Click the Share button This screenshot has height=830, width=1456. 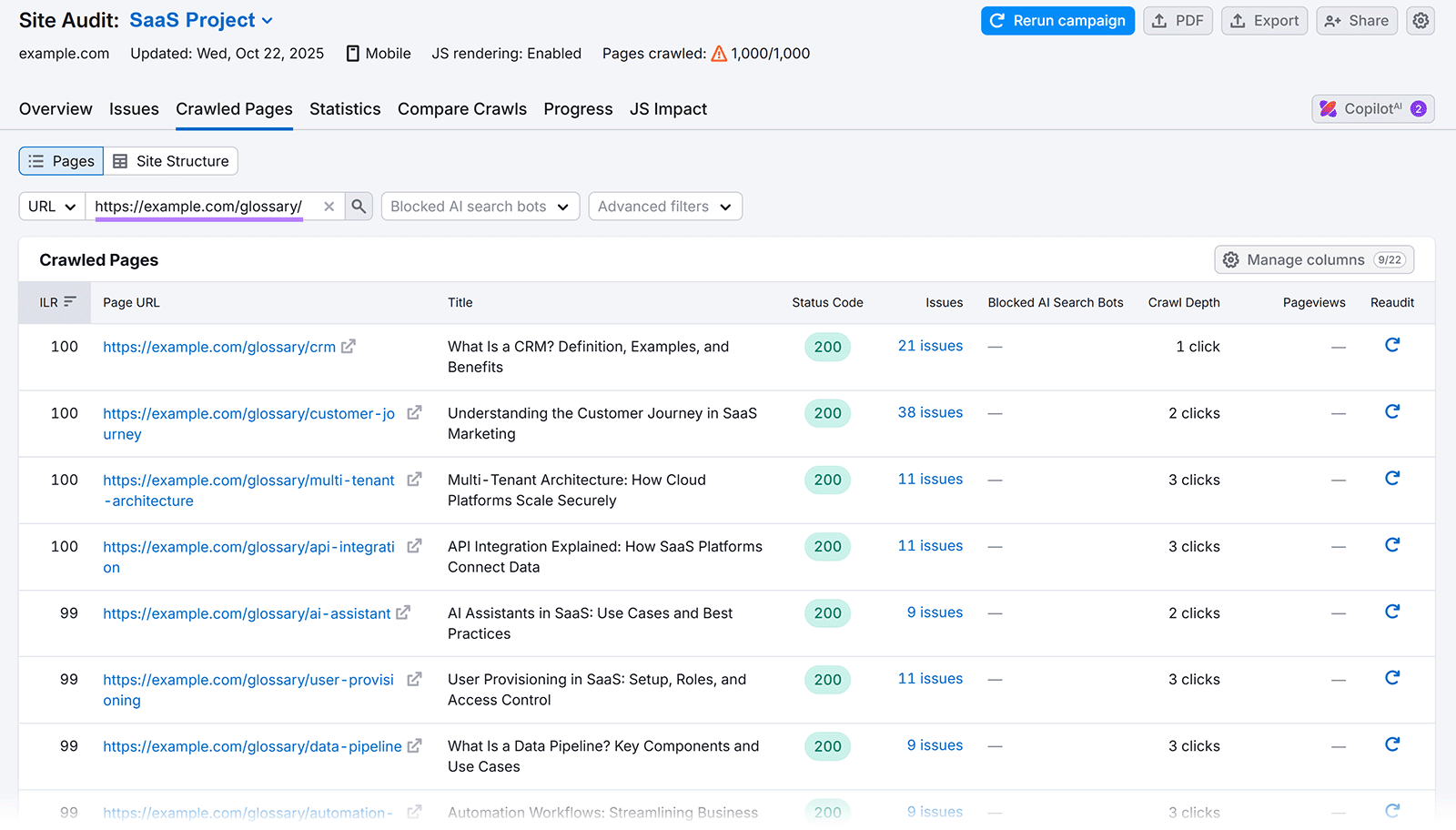coord(1356,21)
